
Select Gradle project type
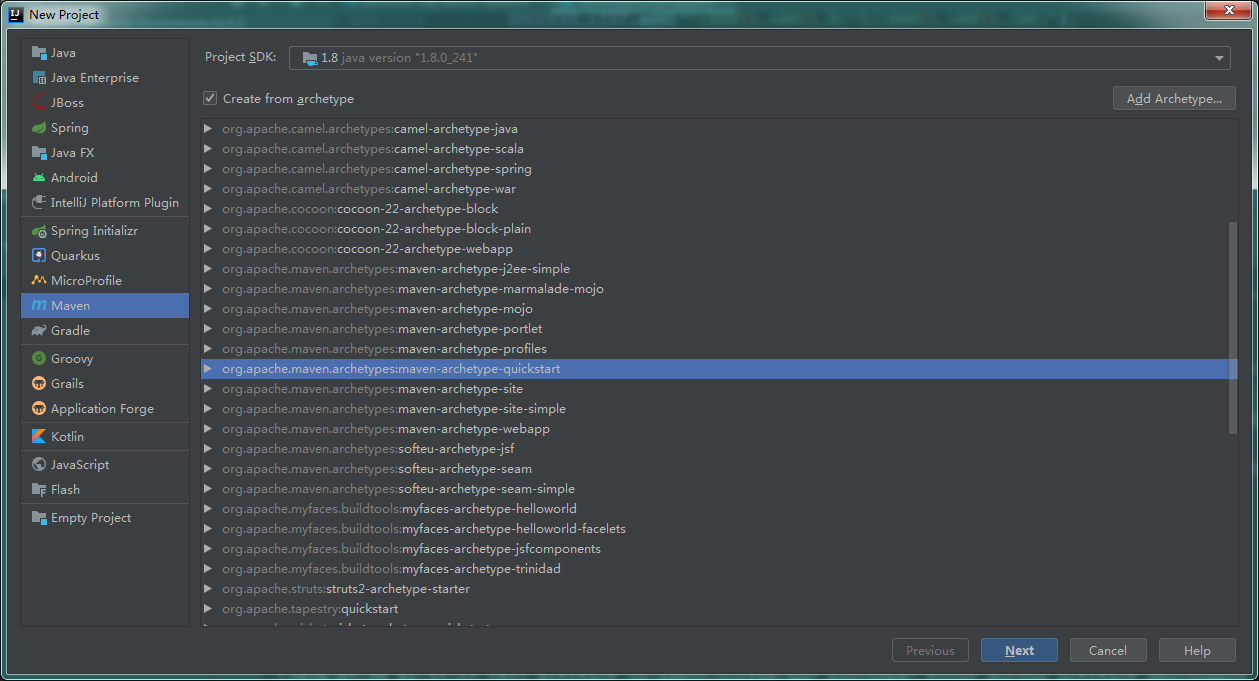click(105, 331)
